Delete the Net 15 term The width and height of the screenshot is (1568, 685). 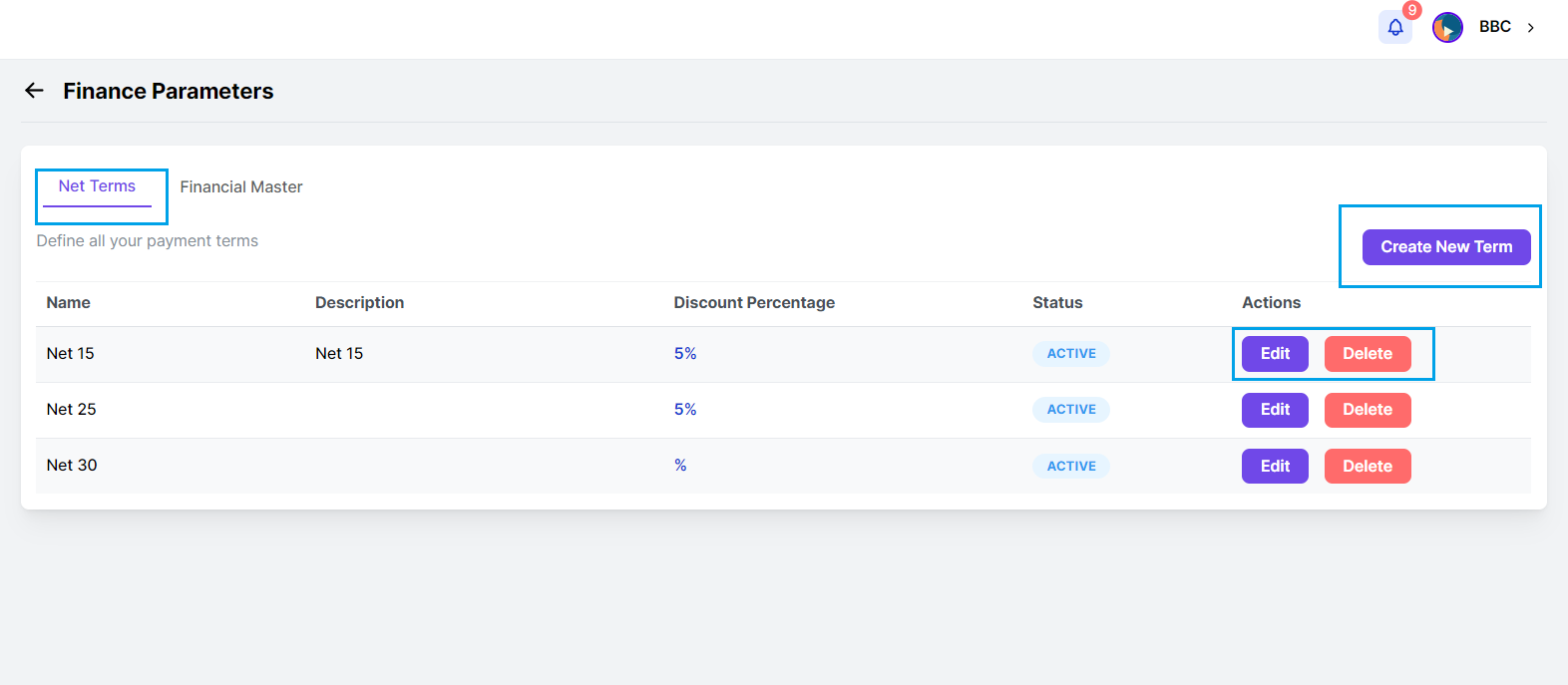[x=1368, y=354]
